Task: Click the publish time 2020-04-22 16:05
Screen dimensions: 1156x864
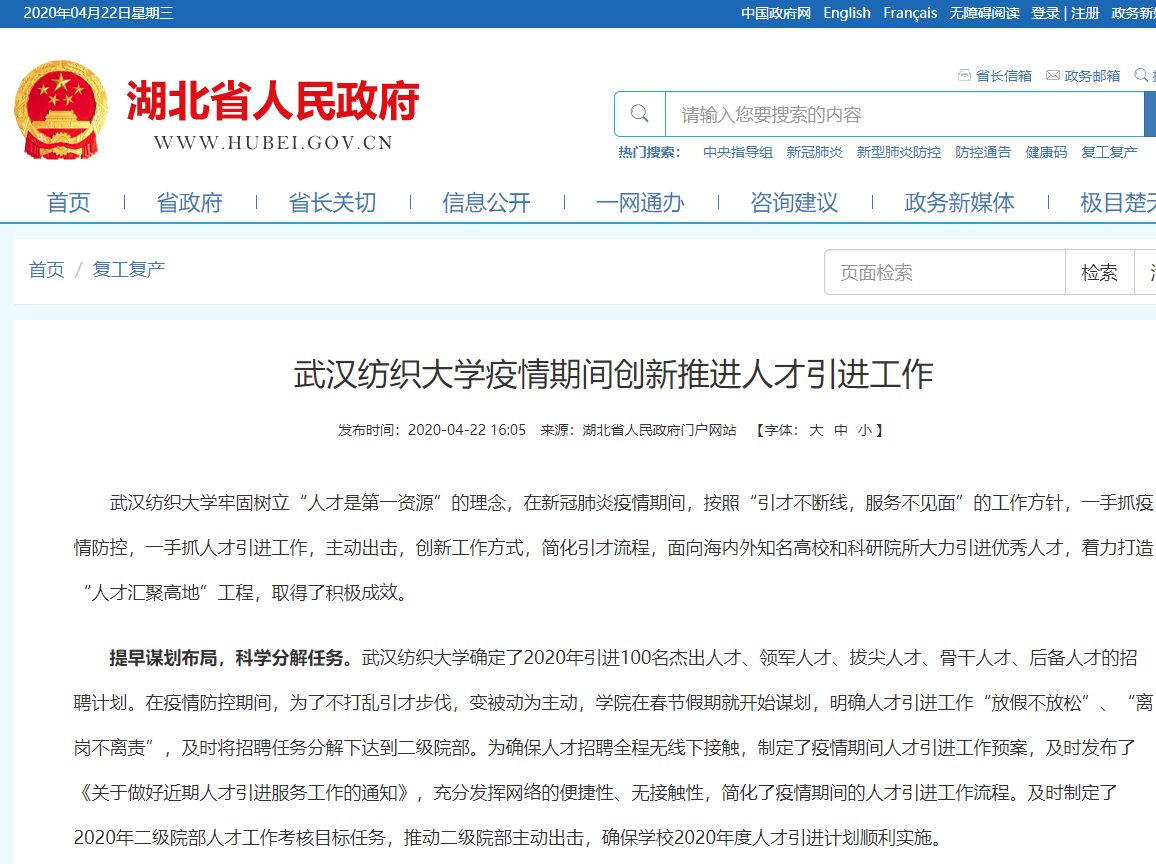Action: point(467,430)
